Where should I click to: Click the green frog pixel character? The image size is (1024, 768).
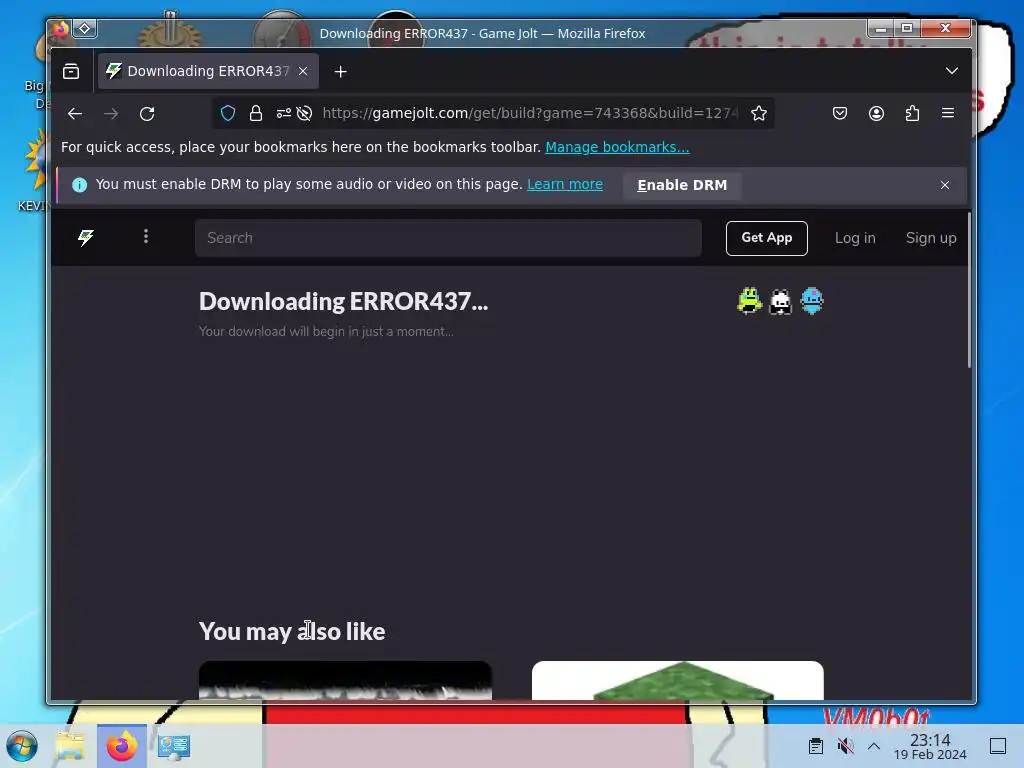[749, 301]
